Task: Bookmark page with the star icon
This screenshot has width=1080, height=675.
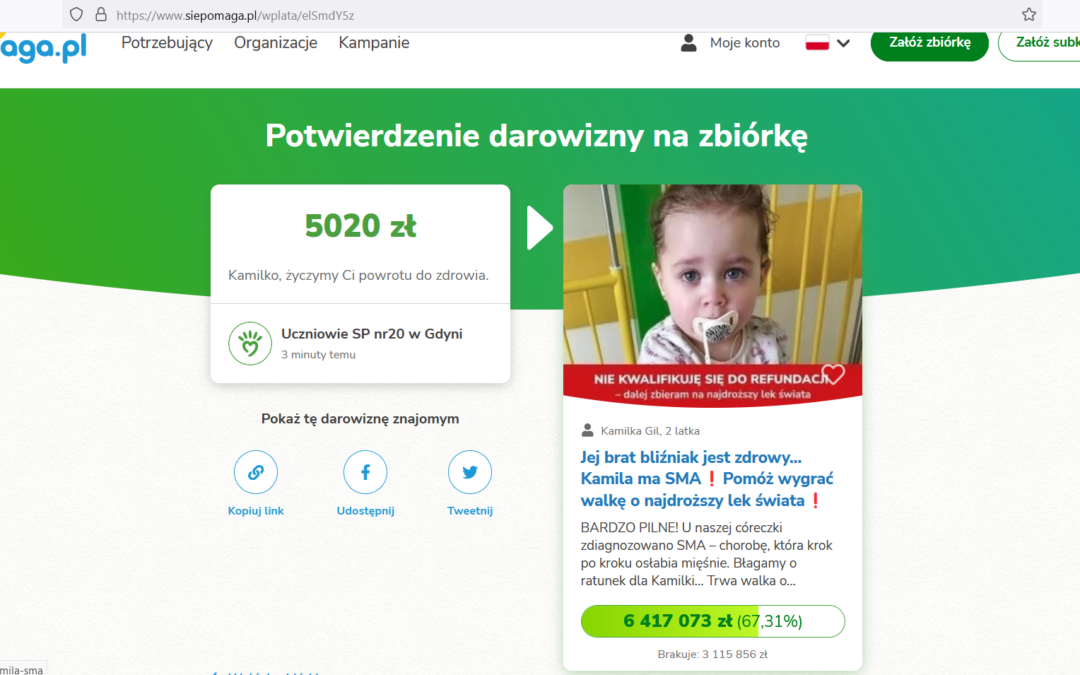Action: [1028, 14]
